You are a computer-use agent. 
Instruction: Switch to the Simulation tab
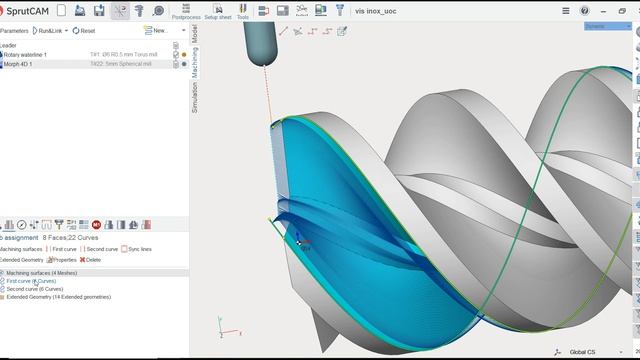click(195, 98)
